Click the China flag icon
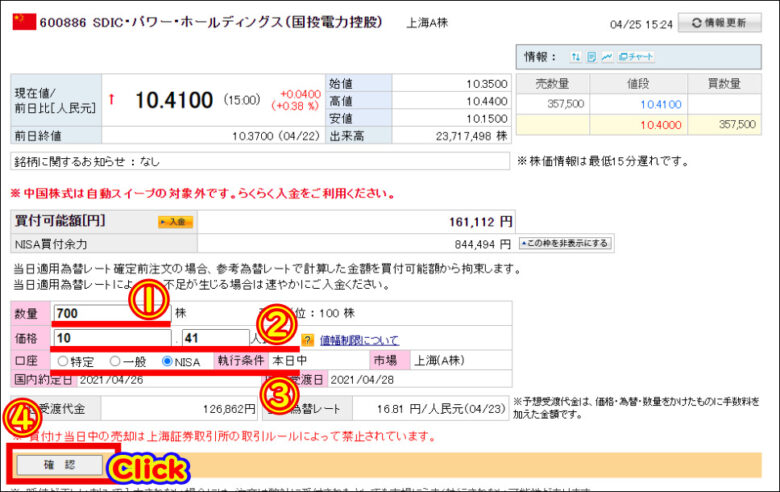Viewport: 780px width, 492px height. (x=24, y=22)
